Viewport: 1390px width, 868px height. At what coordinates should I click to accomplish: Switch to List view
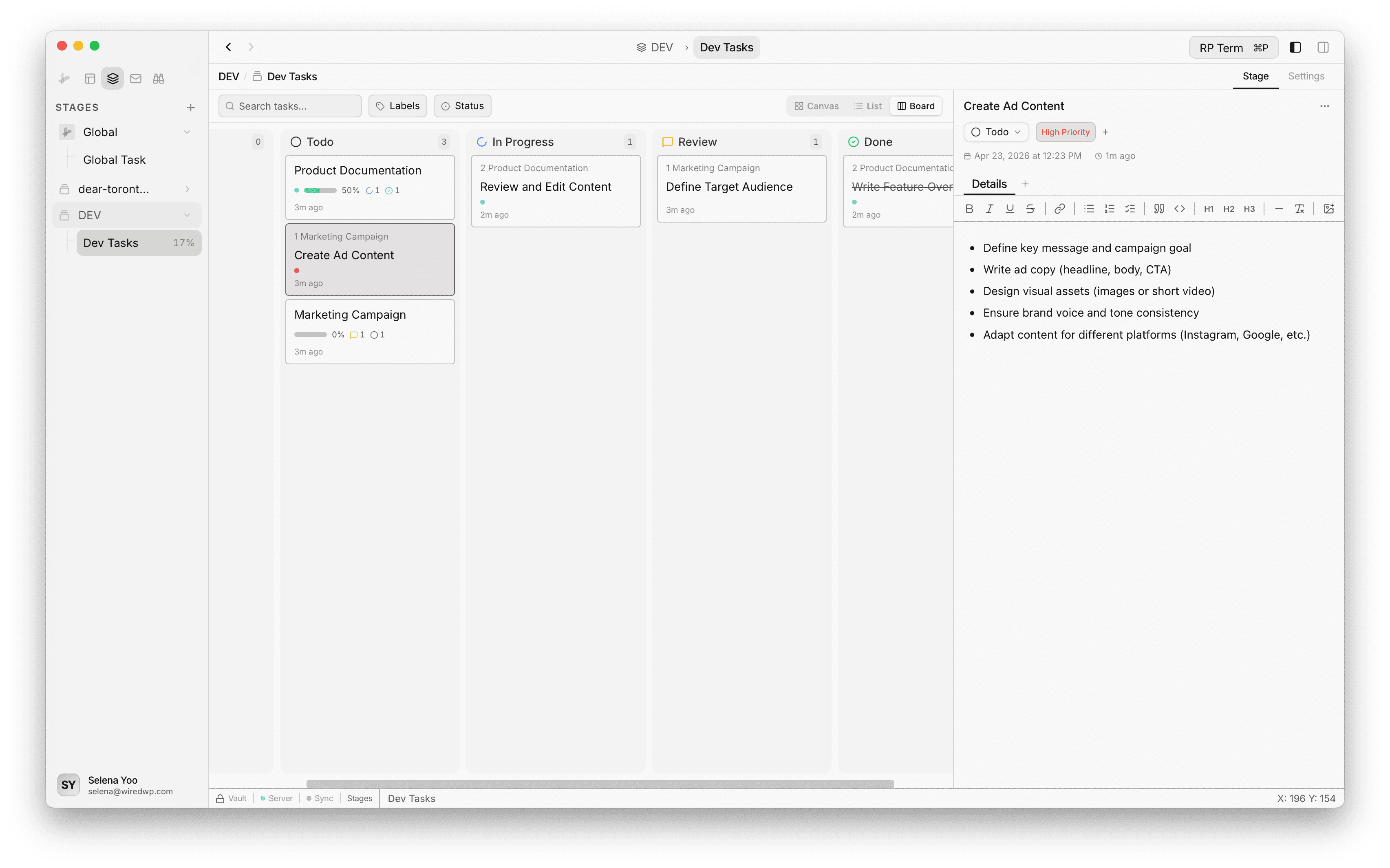click(x=867, y=106)
